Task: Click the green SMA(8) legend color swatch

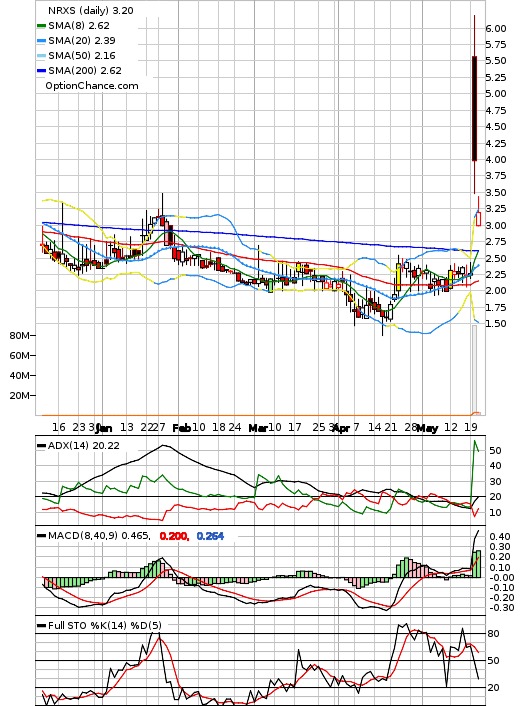Action: (x=41, y=26)
